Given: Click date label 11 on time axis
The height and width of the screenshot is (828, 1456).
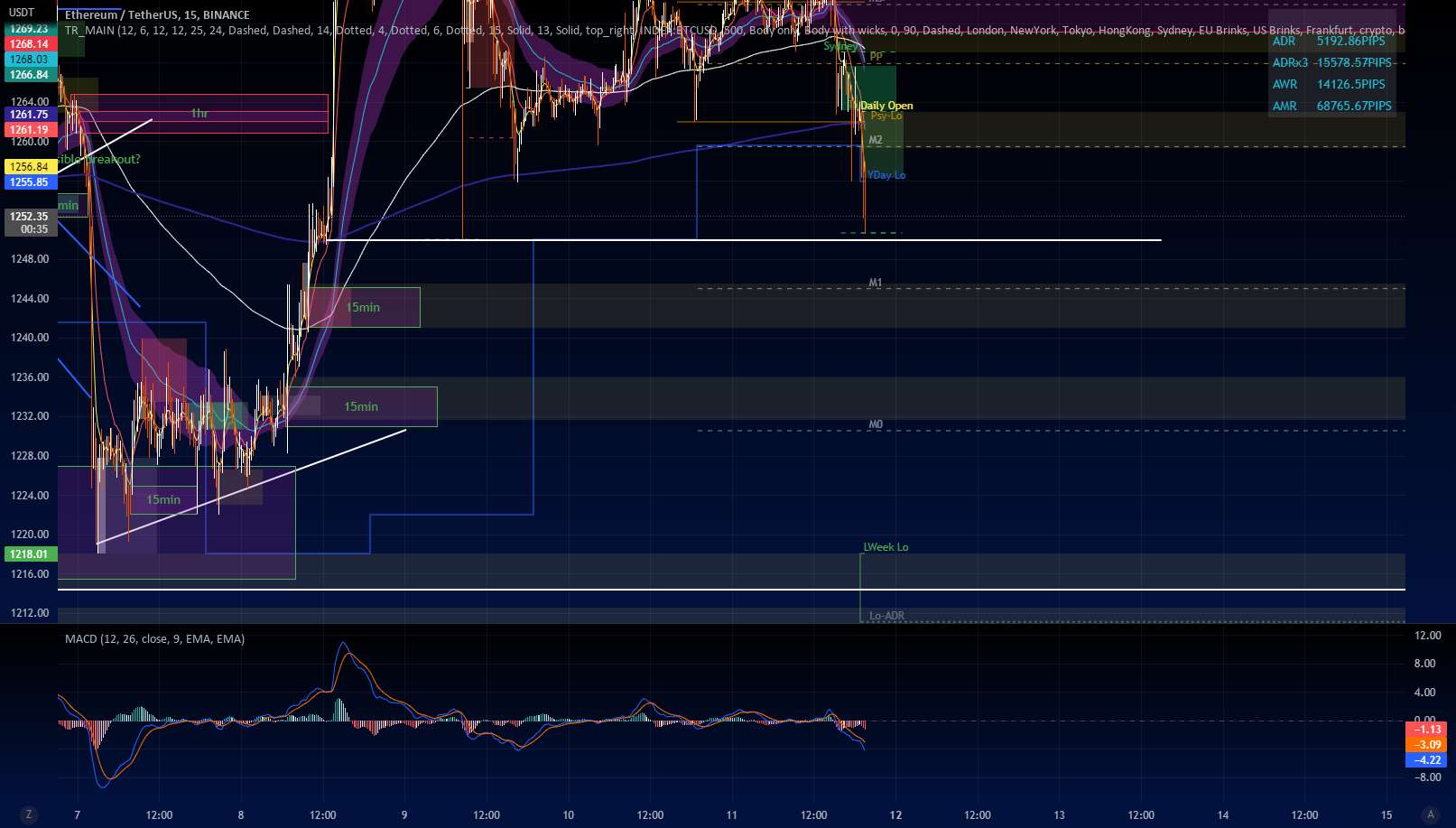Looking at the screenshot, I should pos(732,815).
